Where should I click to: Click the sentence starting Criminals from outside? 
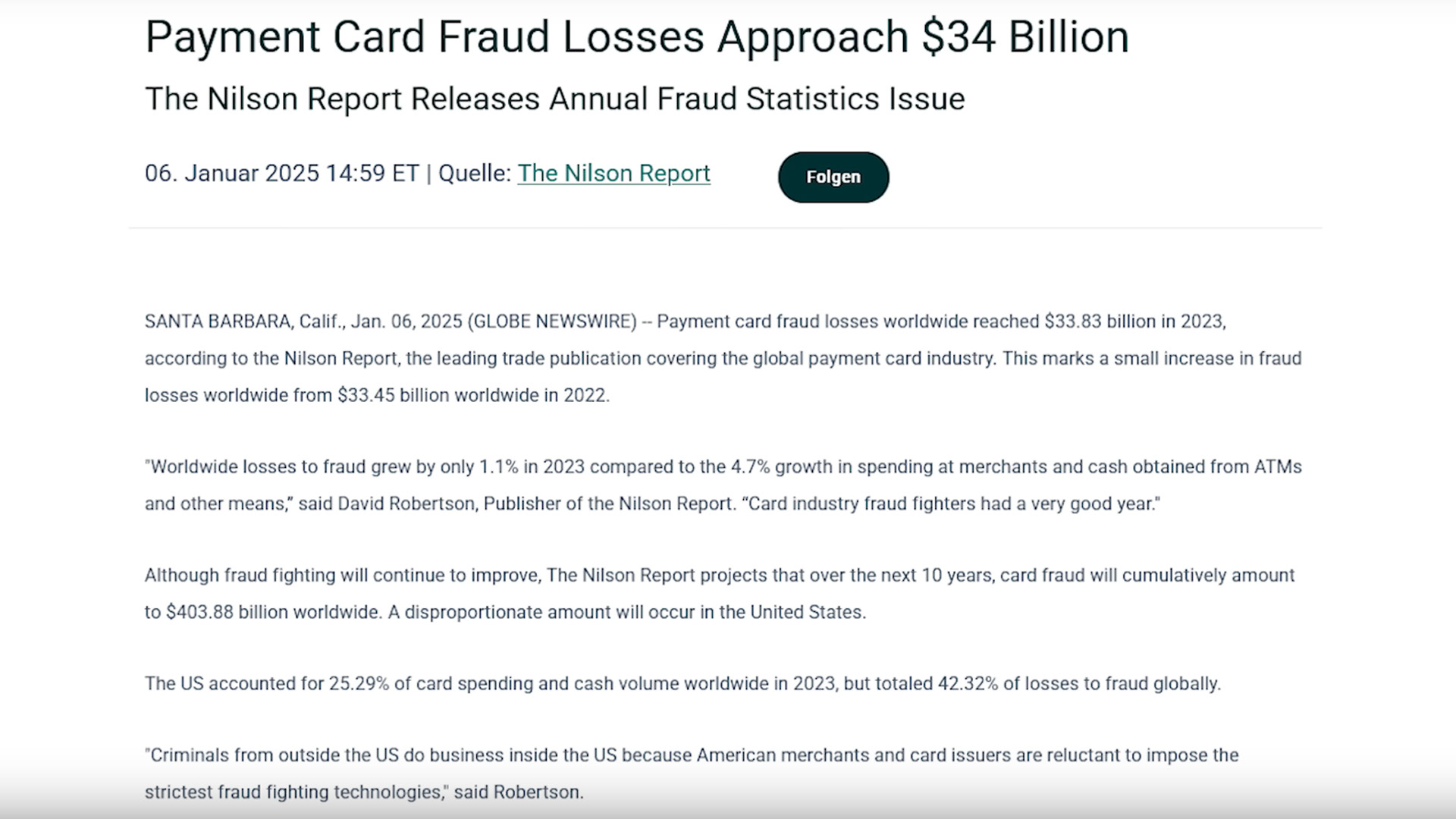click(691, 756)
